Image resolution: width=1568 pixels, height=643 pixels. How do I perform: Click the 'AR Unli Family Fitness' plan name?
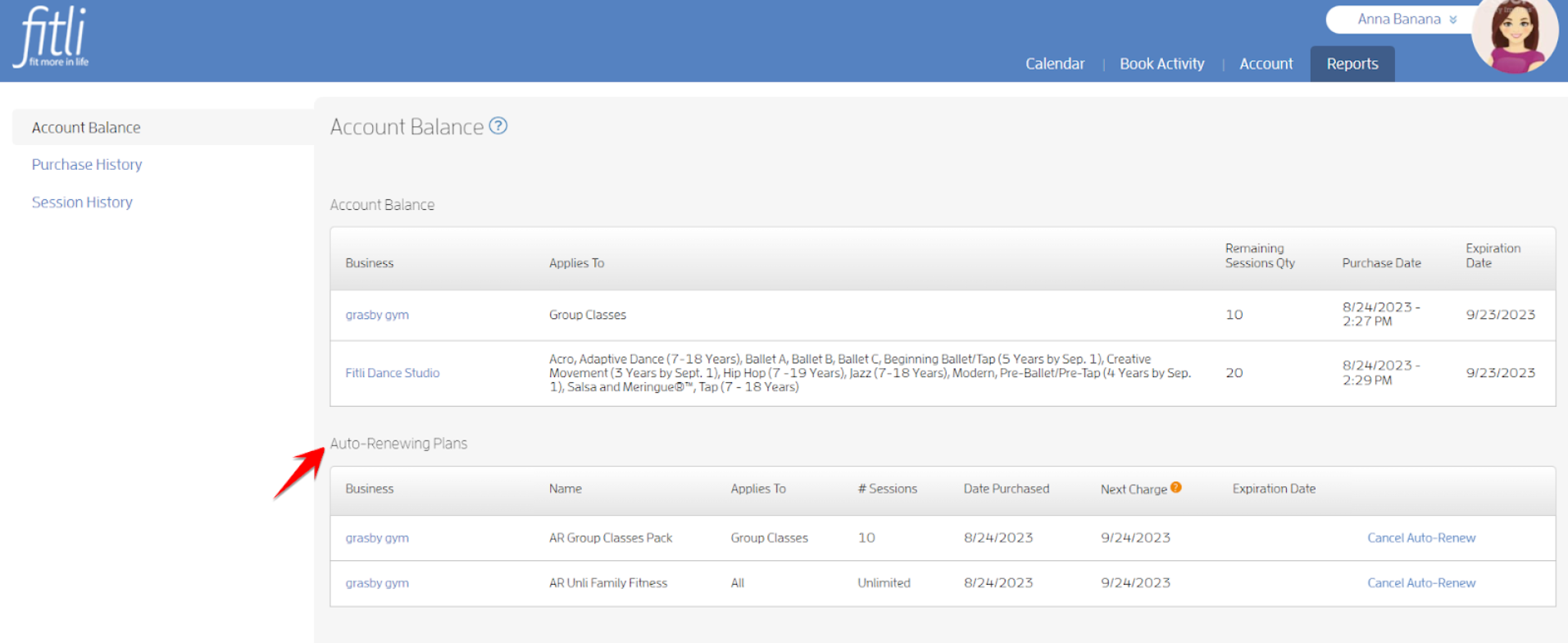pyautogui.click(x=608, y=583)
